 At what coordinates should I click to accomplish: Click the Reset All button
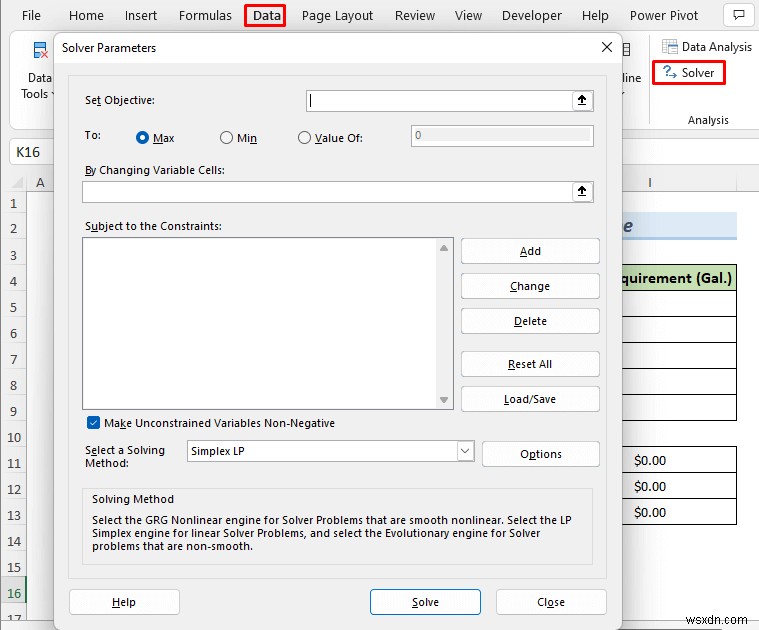click(530, 364)
